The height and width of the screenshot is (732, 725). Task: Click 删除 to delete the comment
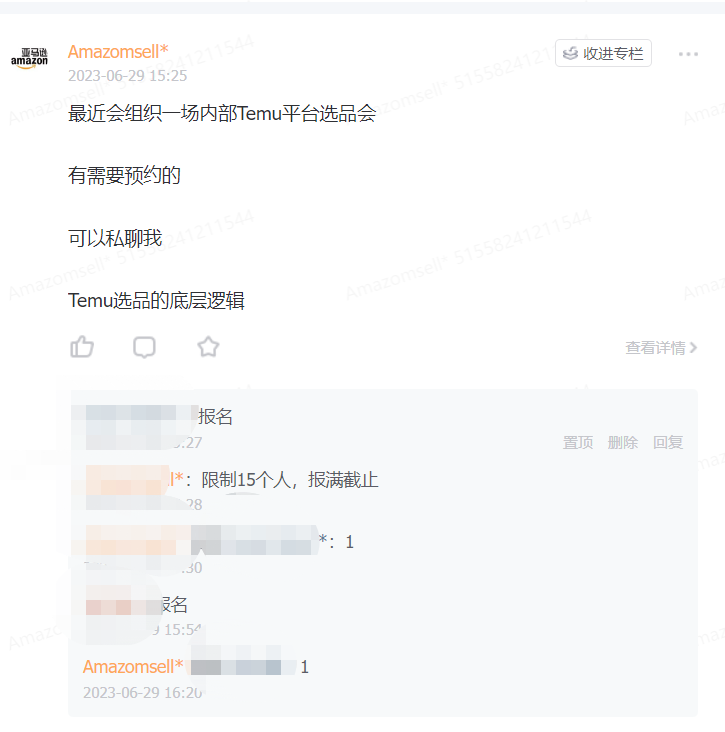point(623,442)
